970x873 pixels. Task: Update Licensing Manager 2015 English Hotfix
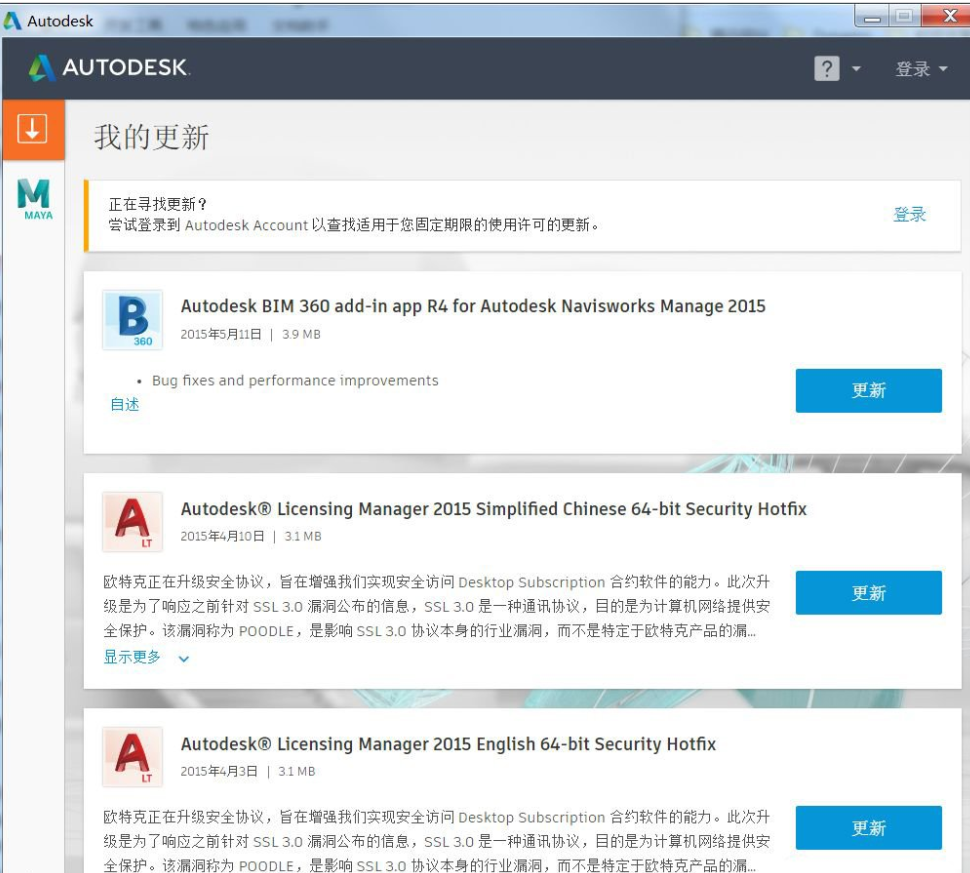click(869, 828)
